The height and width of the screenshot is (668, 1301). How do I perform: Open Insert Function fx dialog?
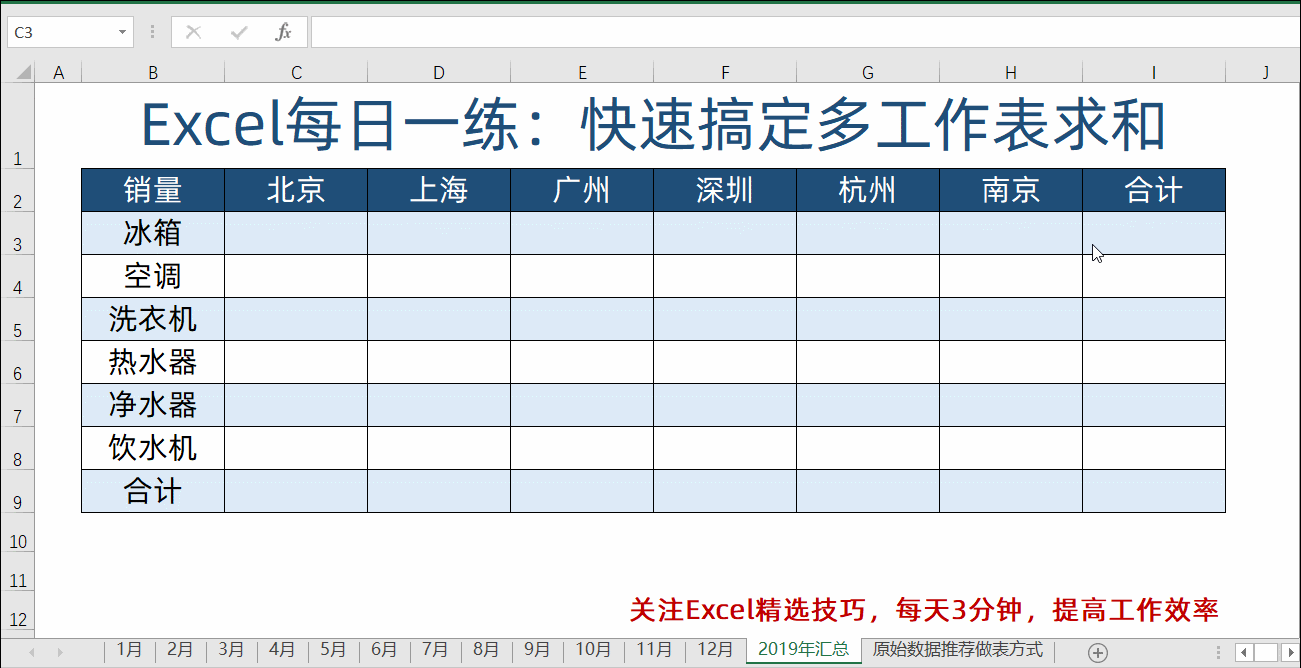coord(284,32)
